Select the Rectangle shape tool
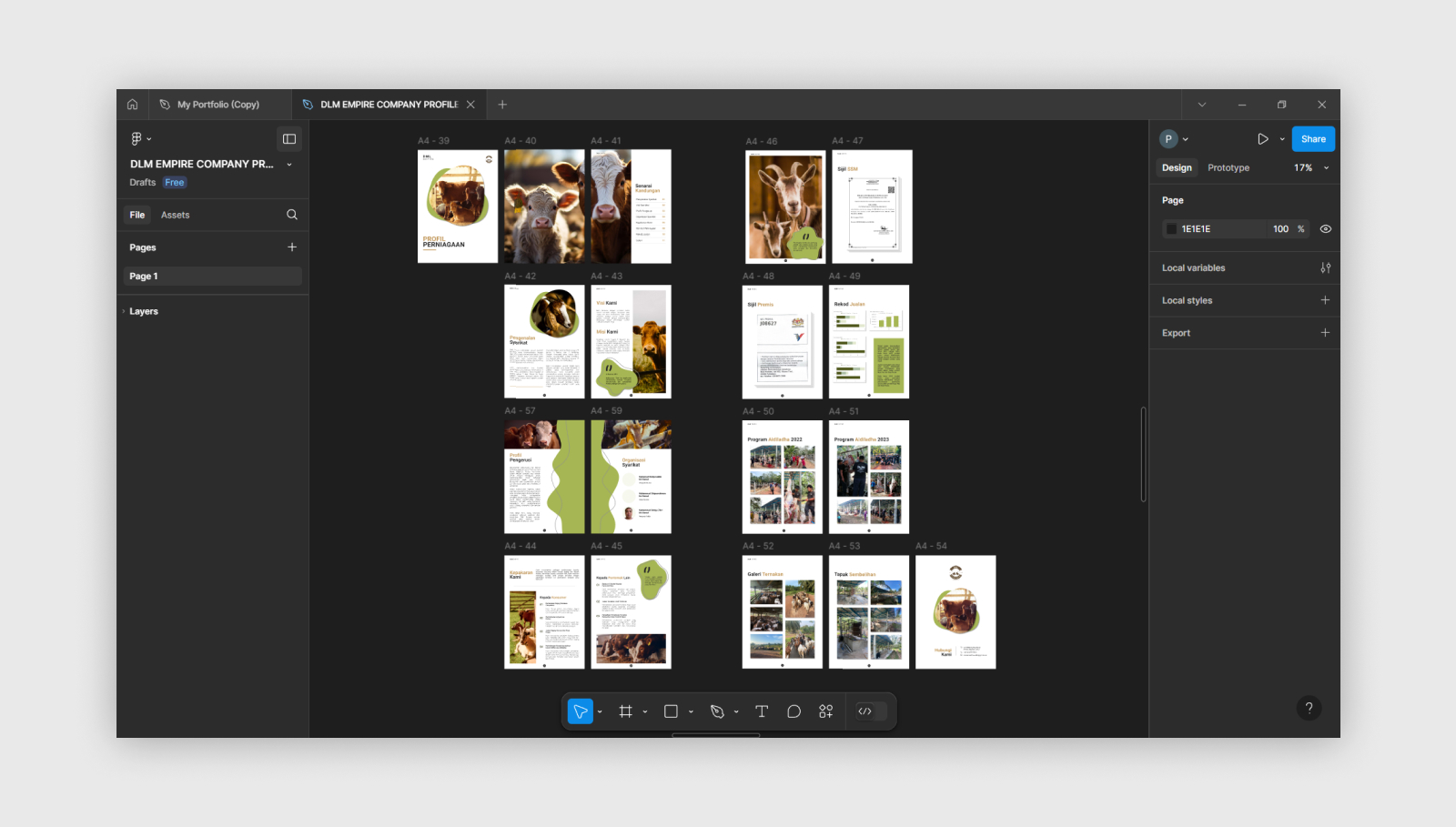This screenshot has width=1456, height=827. [x=671, y=711]
